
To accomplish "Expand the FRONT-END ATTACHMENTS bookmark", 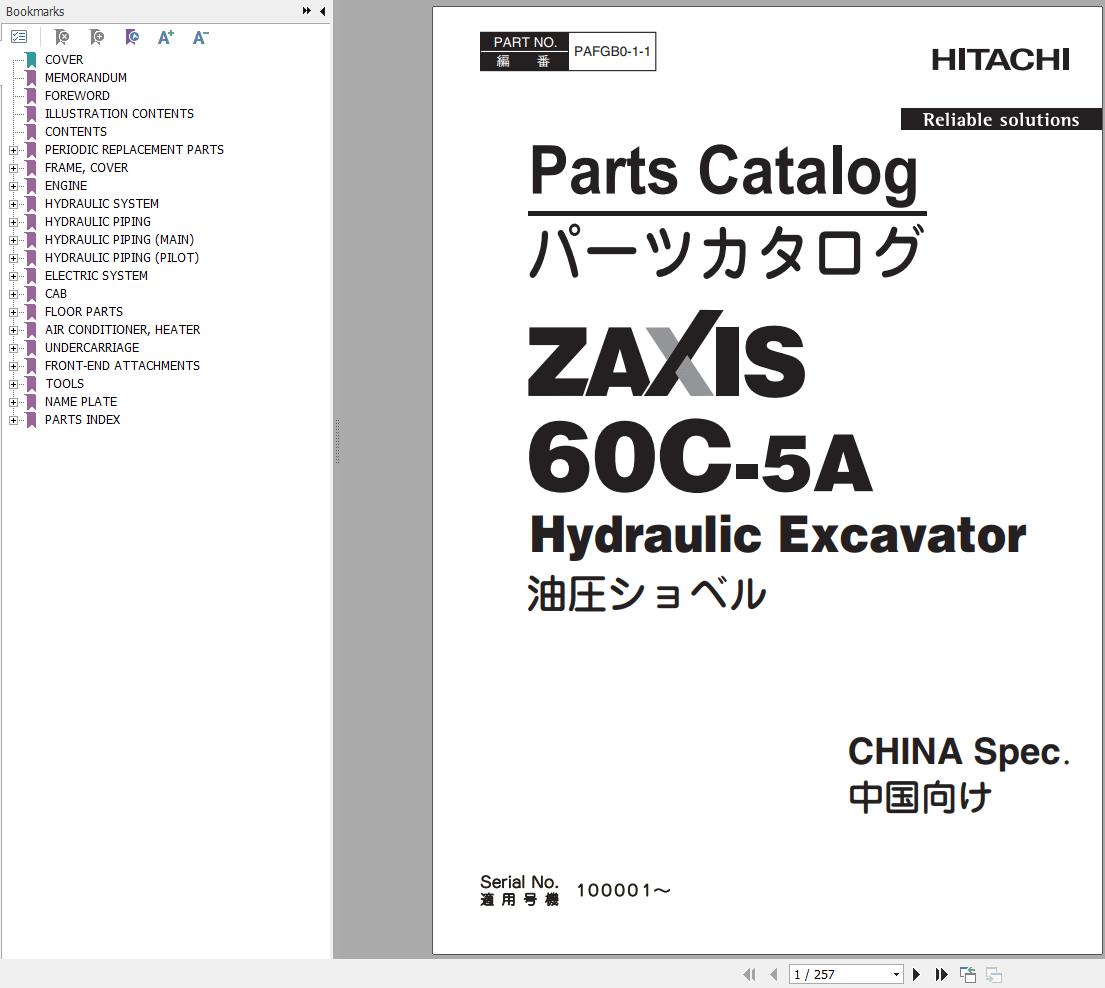I will (x=13, y=366).
